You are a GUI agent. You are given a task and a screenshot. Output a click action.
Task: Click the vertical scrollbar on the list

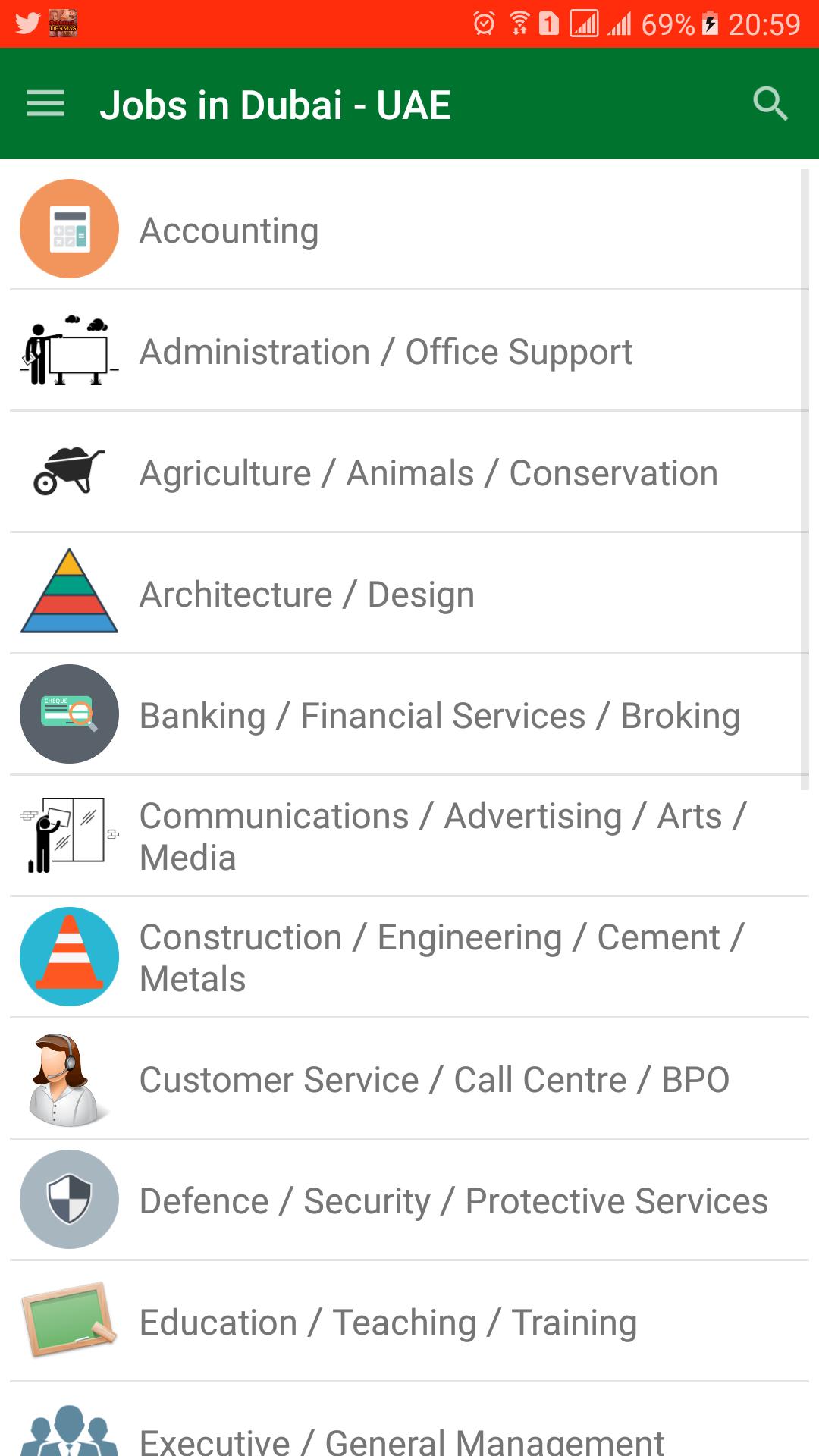click(805, 479)
